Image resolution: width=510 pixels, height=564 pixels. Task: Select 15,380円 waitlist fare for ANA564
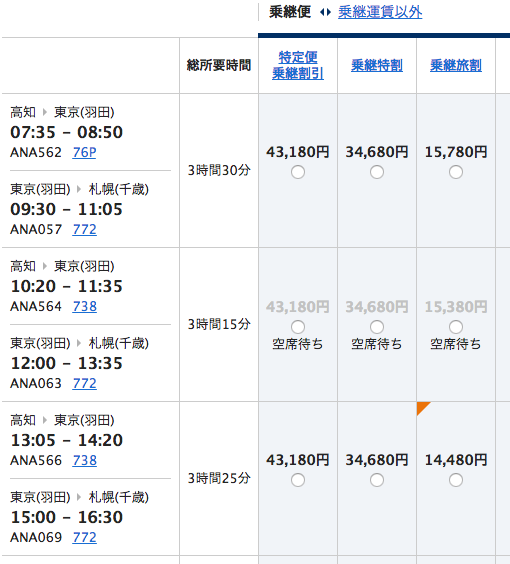pyautogui.click(x=456, y=327)
